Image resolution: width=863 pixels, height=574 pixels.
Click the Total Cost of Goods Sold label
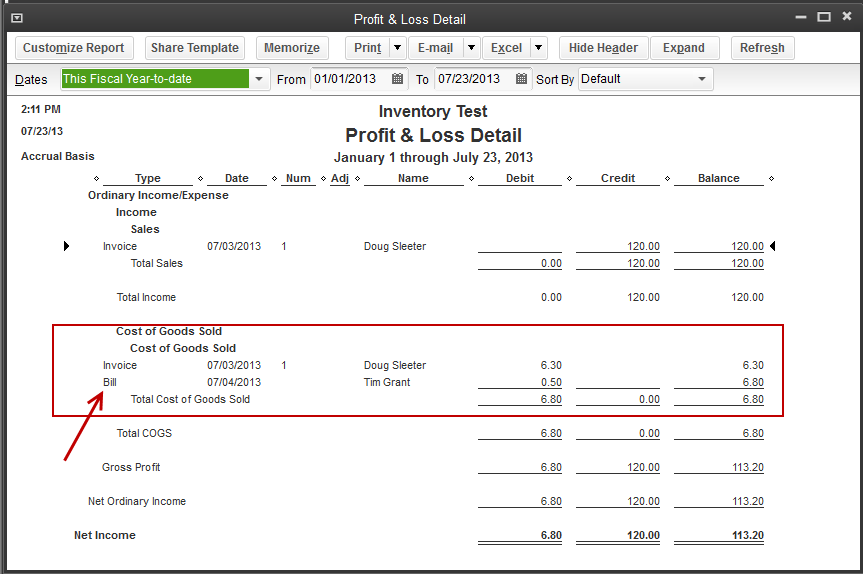click(x=190, y=399)
